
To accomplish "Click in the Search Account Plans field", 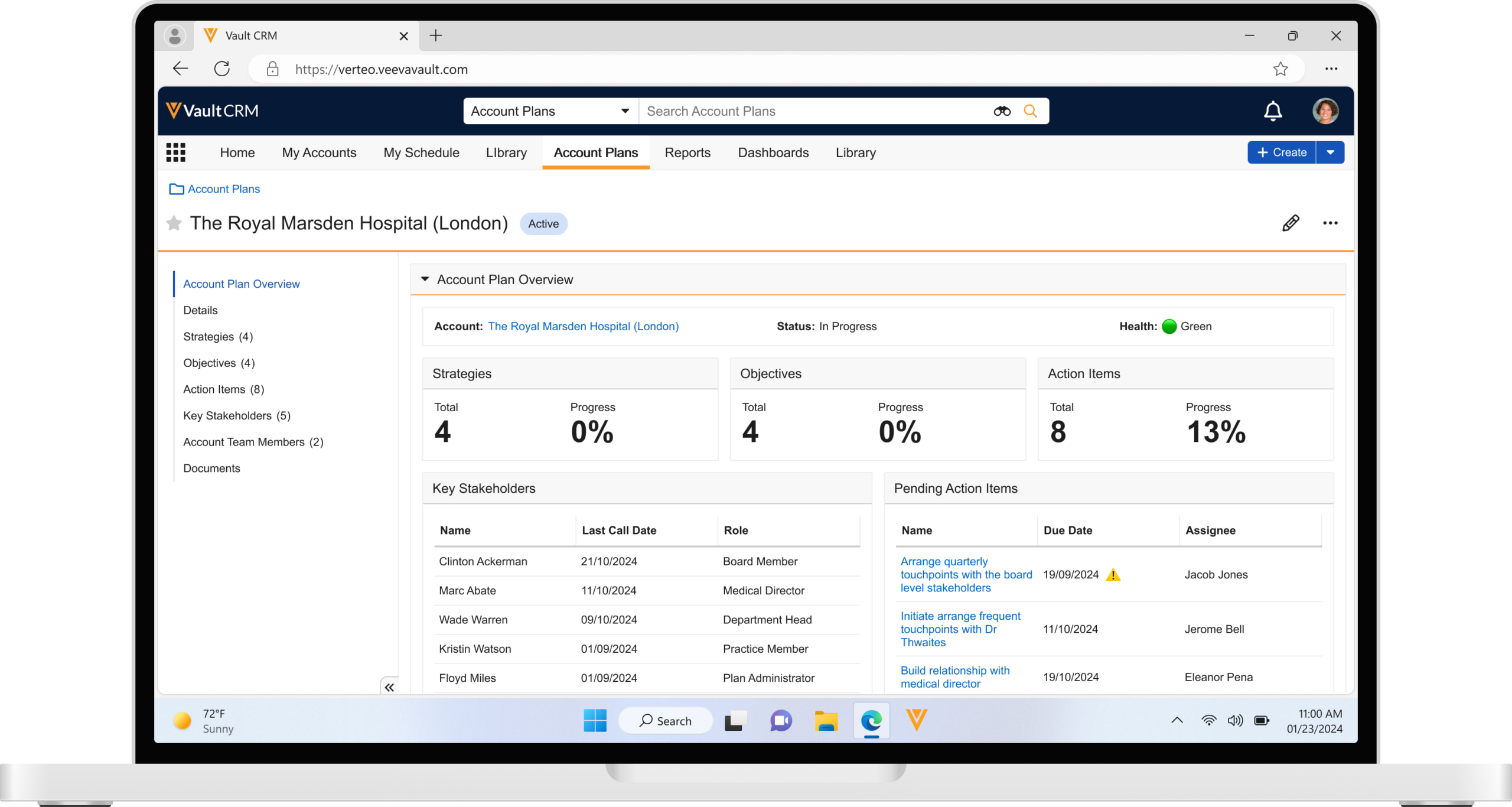I will click(x=815, y=111).
